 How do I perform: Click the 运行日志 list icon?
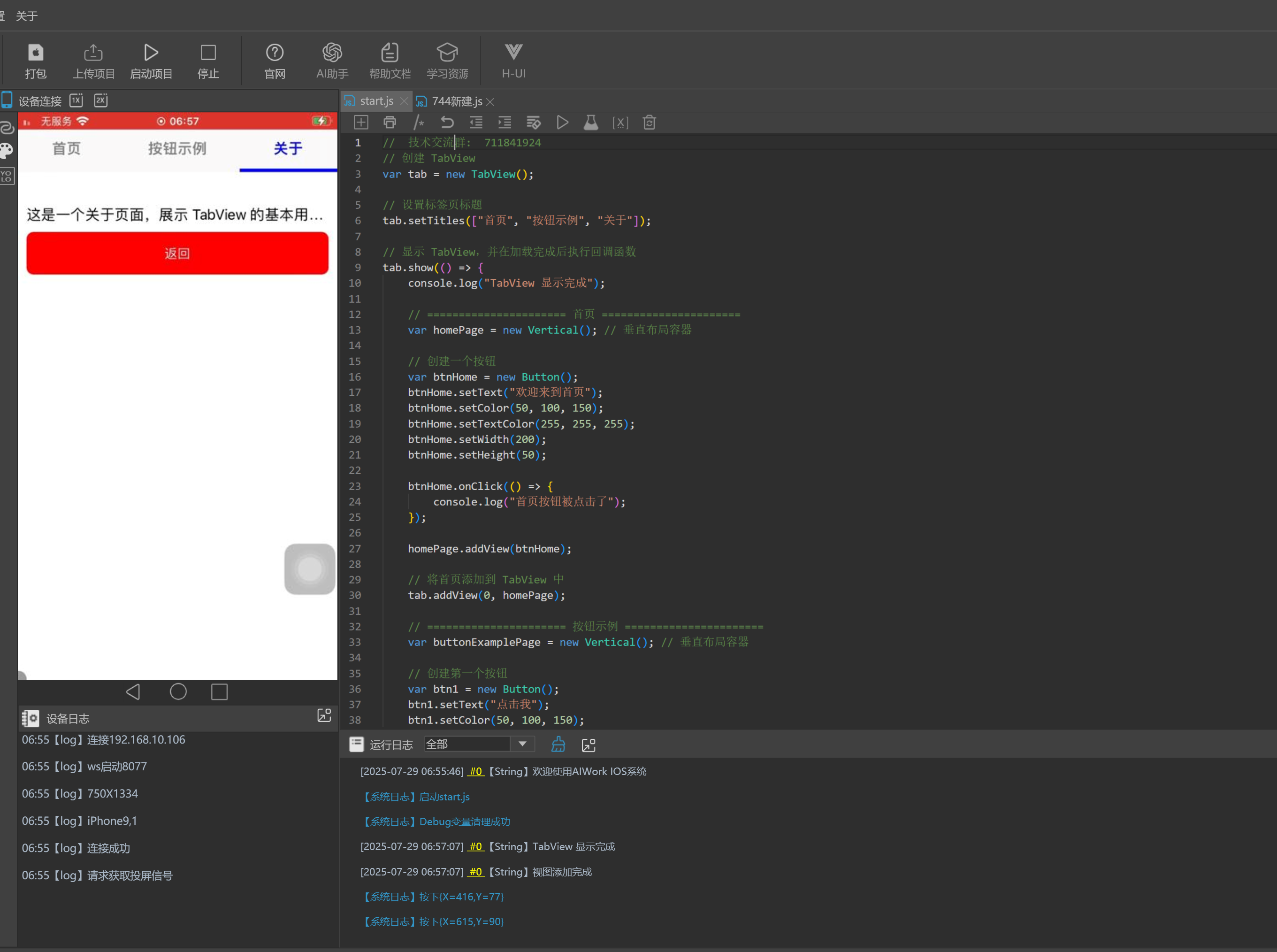[x=357, y=745]
